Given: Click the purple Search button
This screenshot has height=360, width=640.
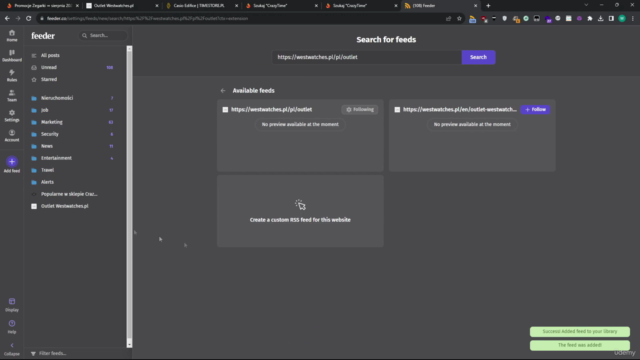Looking at the screenshot, I should point(478,57).
